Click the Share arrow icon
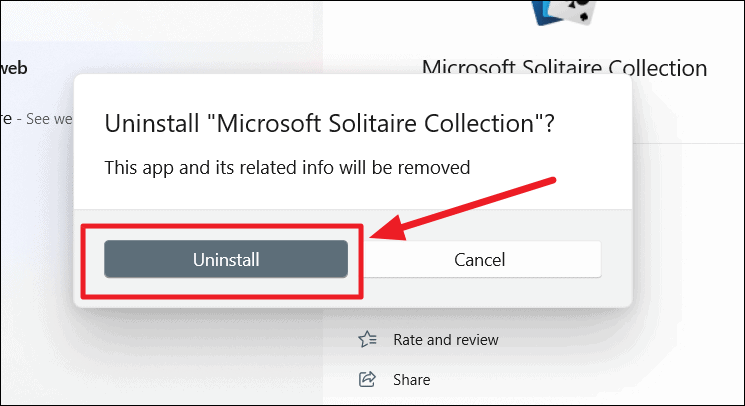 point(367,379)
